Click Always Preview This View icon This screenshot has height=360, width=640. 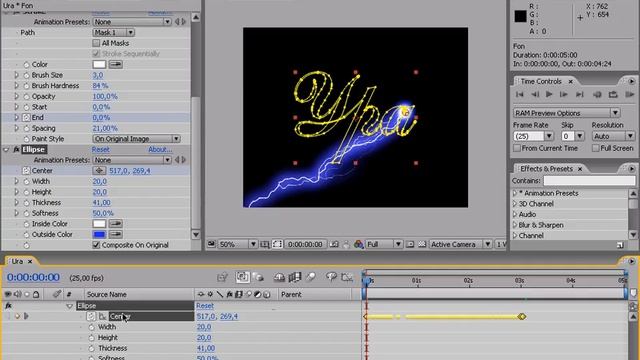211,244
